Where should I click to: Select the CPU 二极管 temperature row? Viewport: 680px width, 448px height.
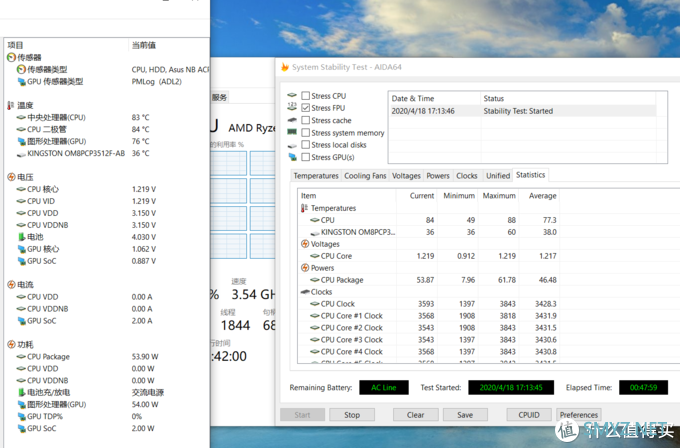107,129
